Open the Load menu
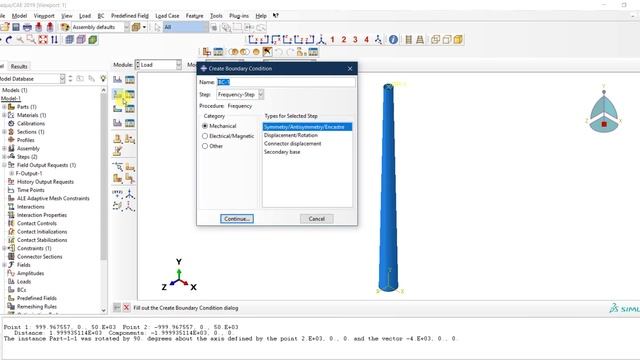The image size is (640, 360). click(85, 16)
